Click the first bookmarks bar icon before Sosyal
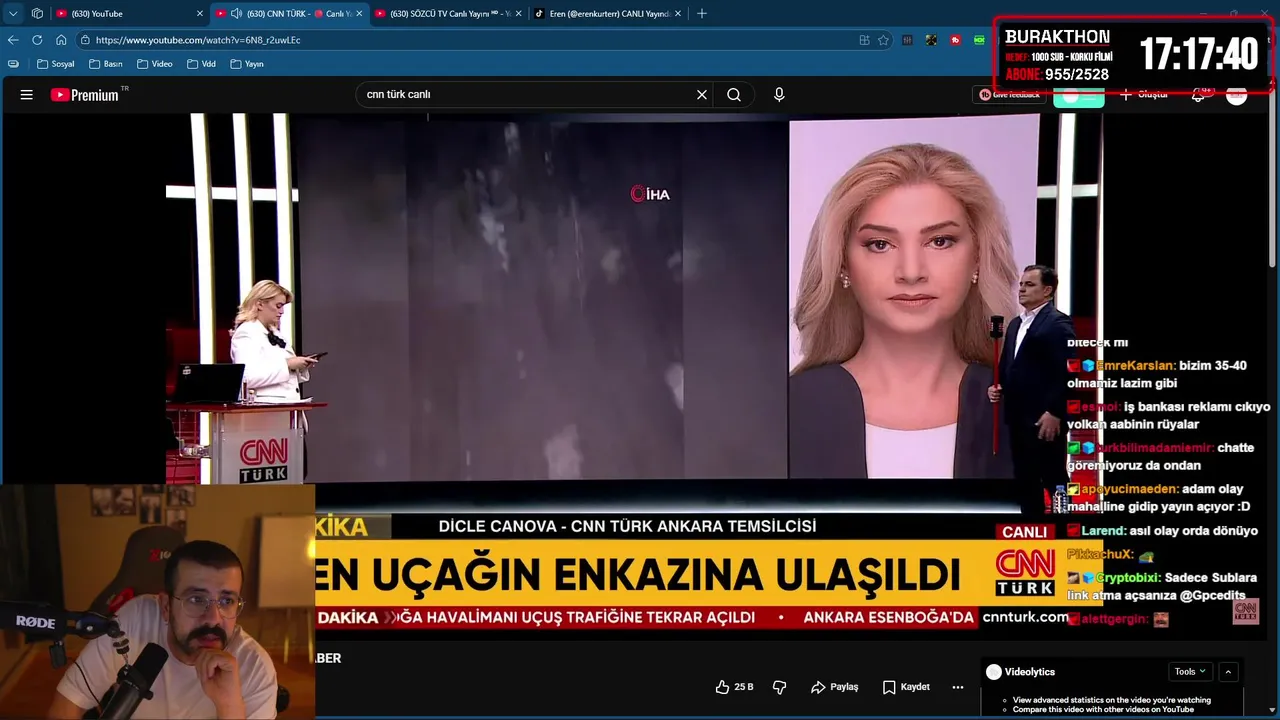 [x=13, y=64]
